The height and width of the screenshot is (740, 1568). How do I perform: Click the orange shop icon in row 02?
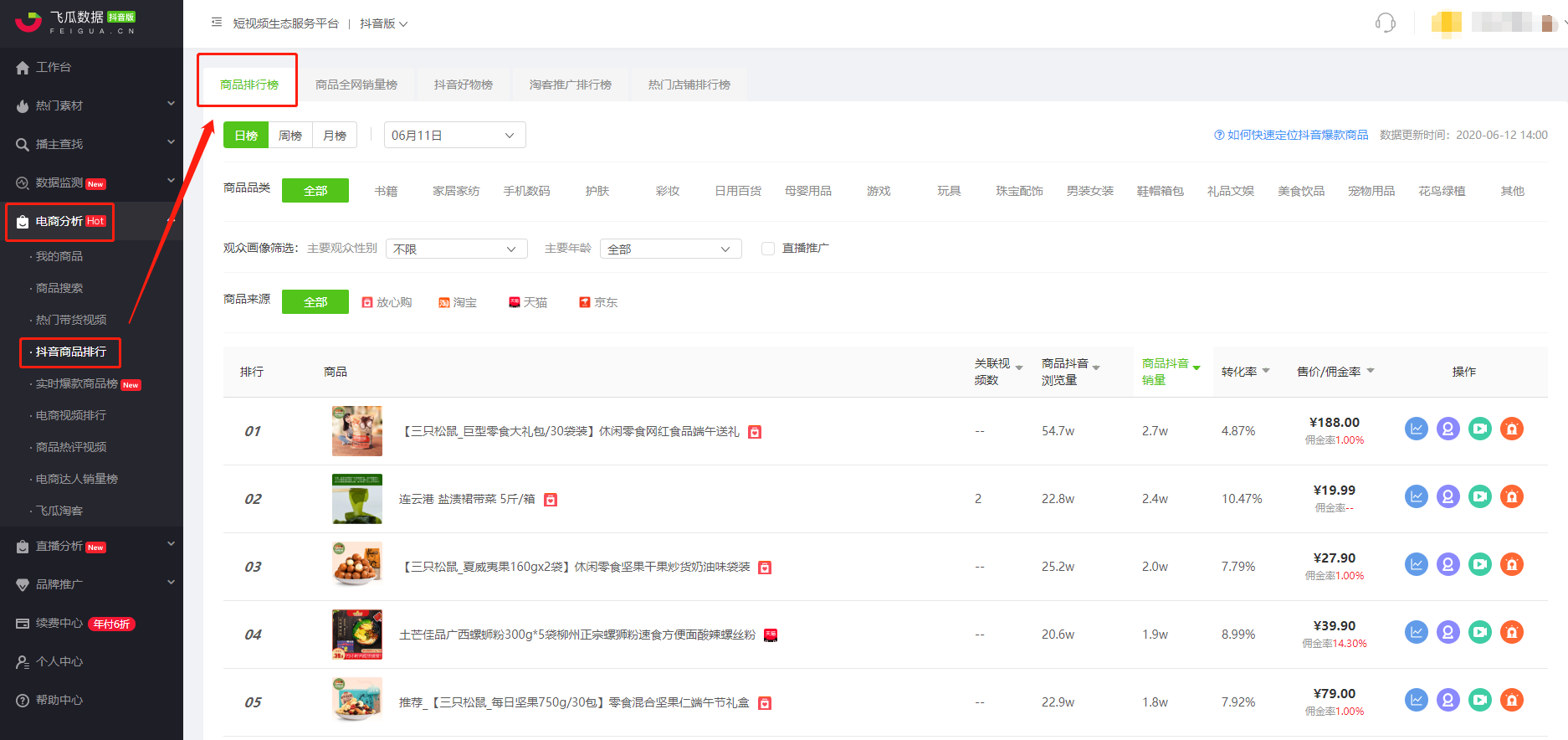[1512, 497]
